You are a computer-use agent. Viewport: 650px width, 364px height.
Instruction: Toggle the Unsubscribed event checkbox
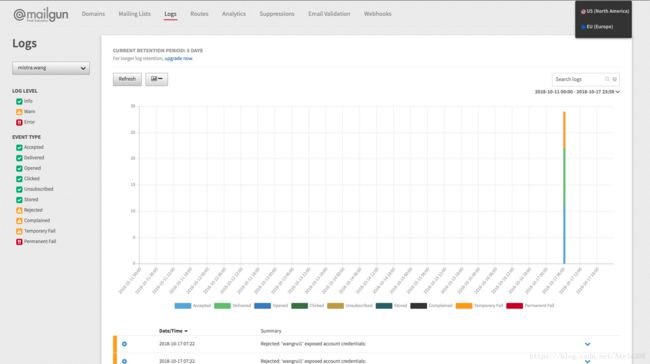pos(19,189)
